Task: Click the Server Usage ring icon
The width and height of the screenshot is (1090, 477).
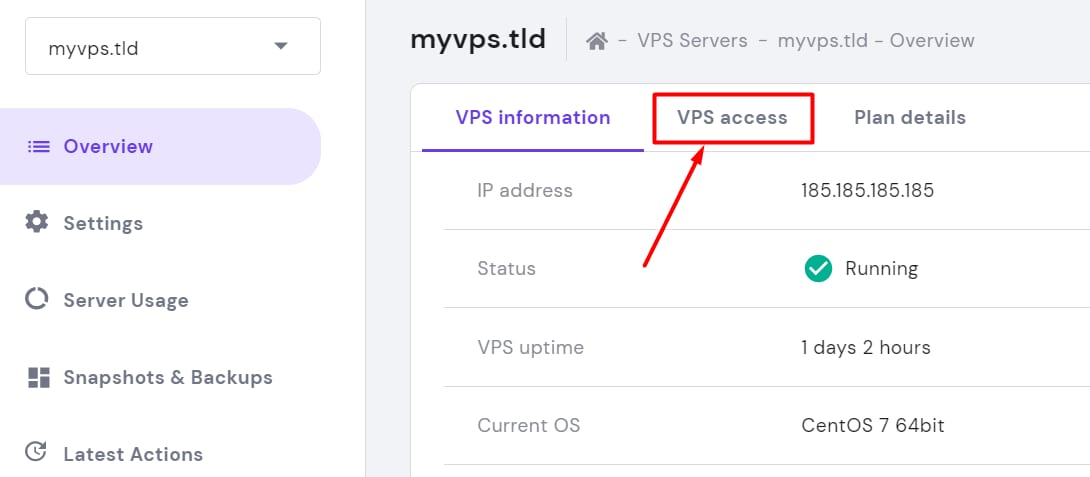Action: tap(37, 300)
